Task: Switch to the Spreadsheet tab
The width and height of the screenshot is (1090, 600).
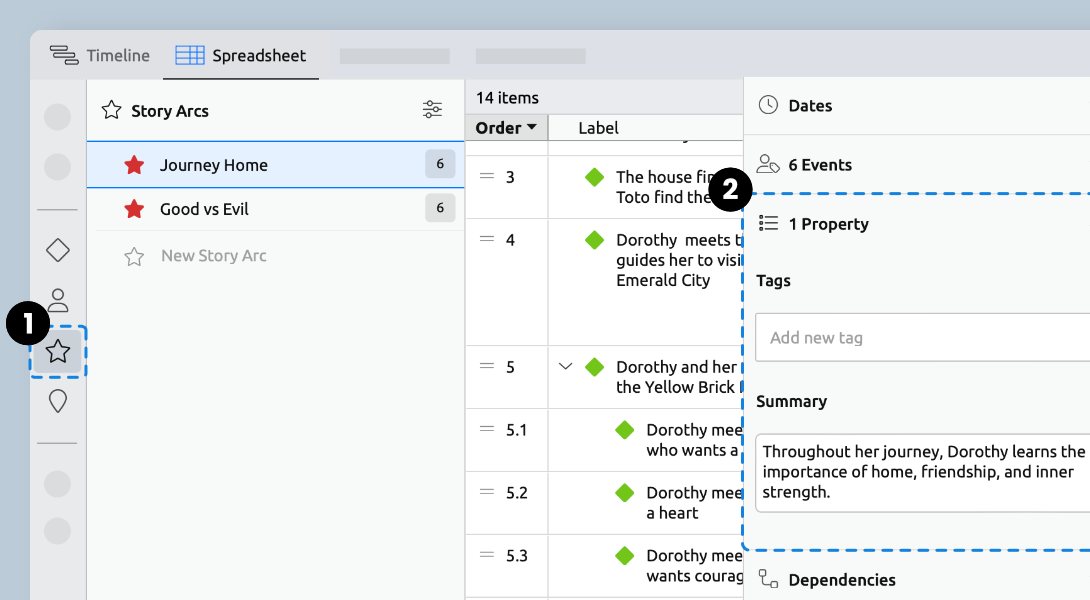Action: [241, 56]
